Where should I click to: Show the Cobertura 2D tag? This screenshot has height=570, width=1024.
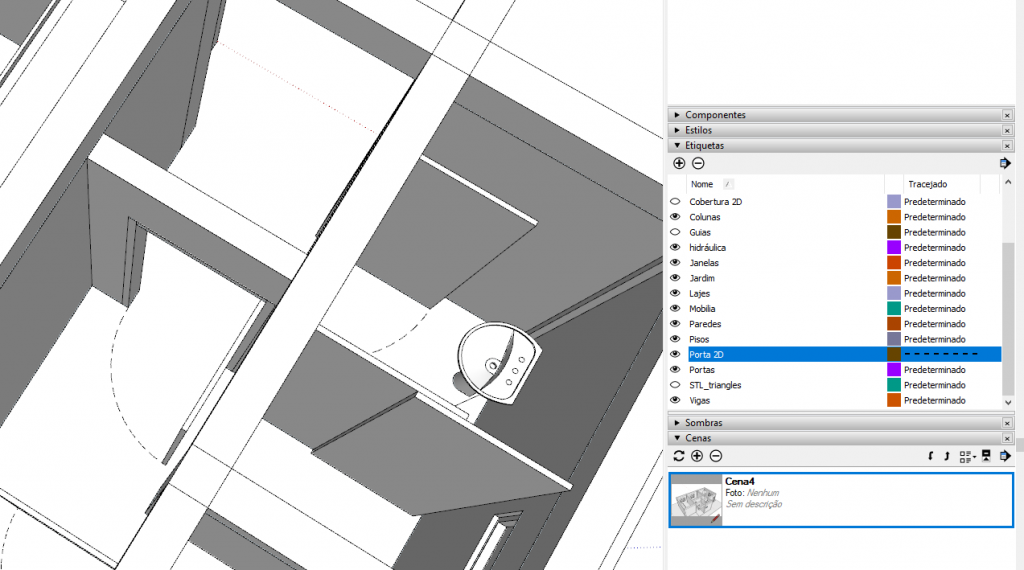point(675,202)
